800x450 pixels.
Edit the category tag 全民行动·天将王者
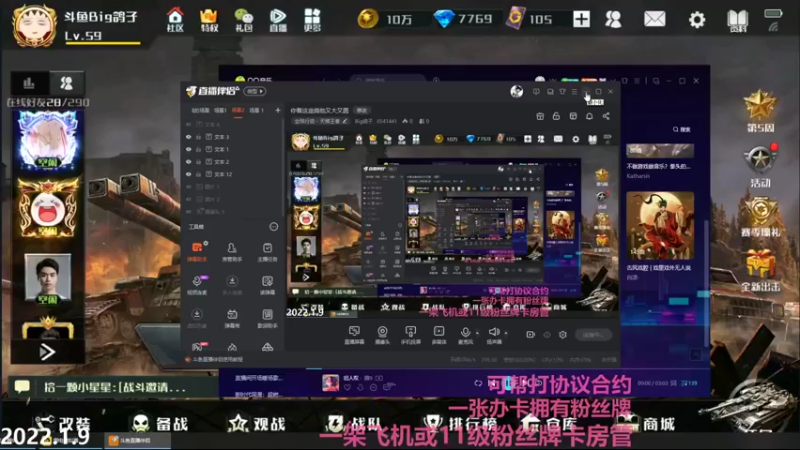click(321, 121)
